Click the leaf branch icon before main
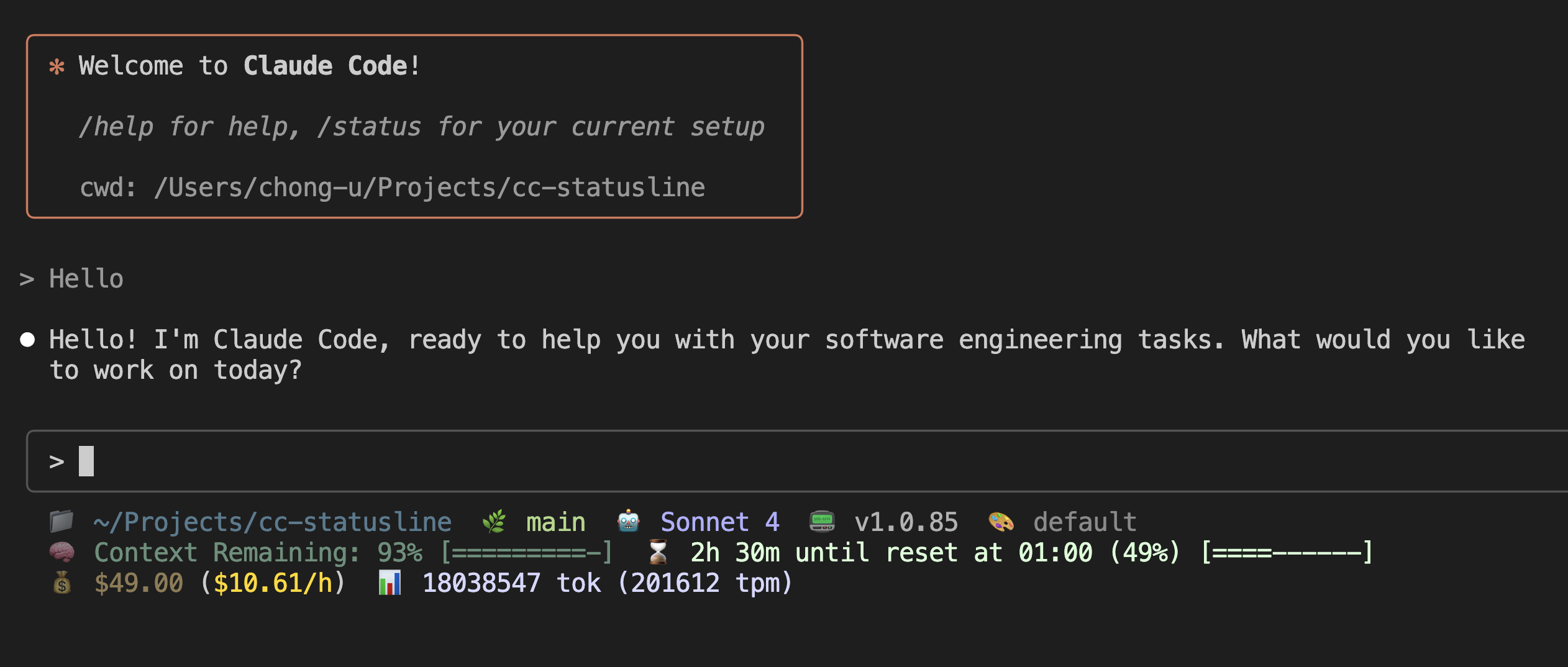1568x667 pixels. [x=494, y=522]
